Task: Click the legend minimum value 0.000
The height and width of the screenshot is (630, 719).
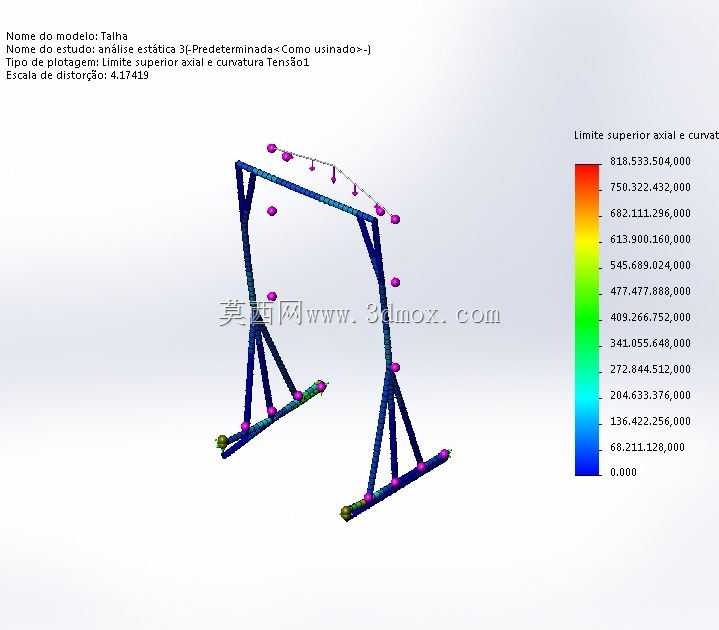Action: tap(623, 472)
